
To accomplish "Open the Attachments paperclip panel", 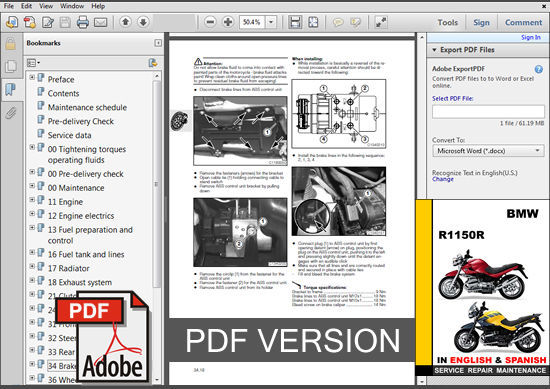I will pyautogui.click(x=11, y=113).
